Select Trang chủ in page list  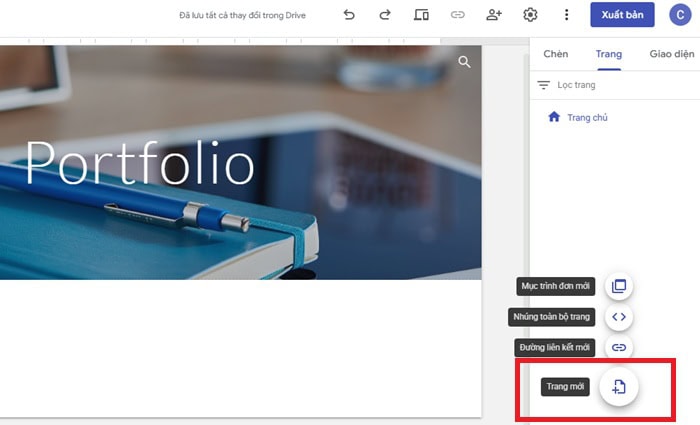pyautogui.click(x=587, y=118)
